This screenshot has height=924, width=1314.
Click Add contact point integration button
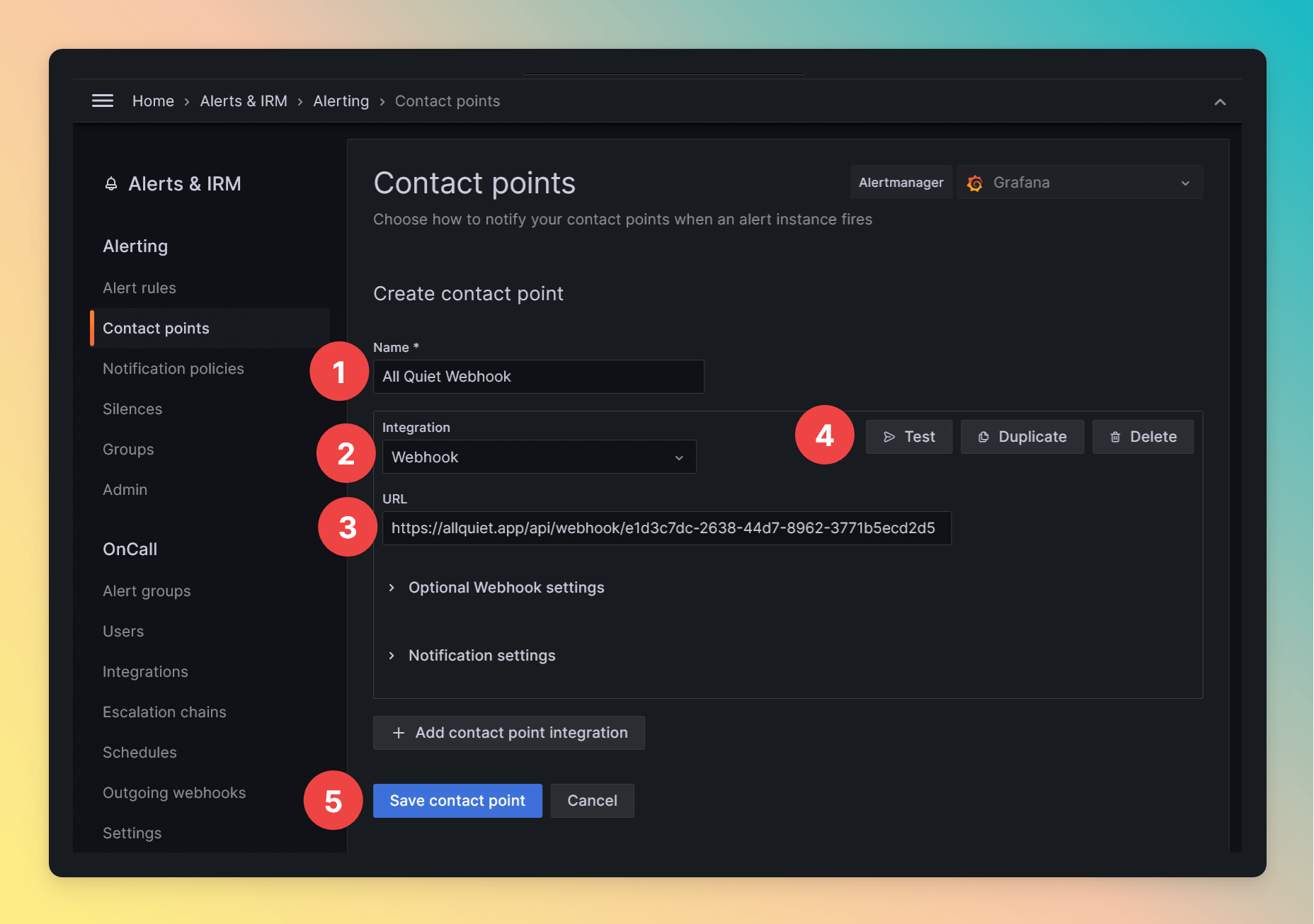pyautogui.click(x=509, y=733)
